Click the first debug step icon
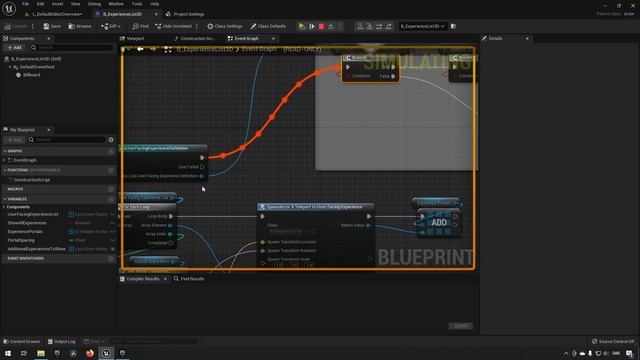This screenshot has height=360, width=640. point(360,26)
